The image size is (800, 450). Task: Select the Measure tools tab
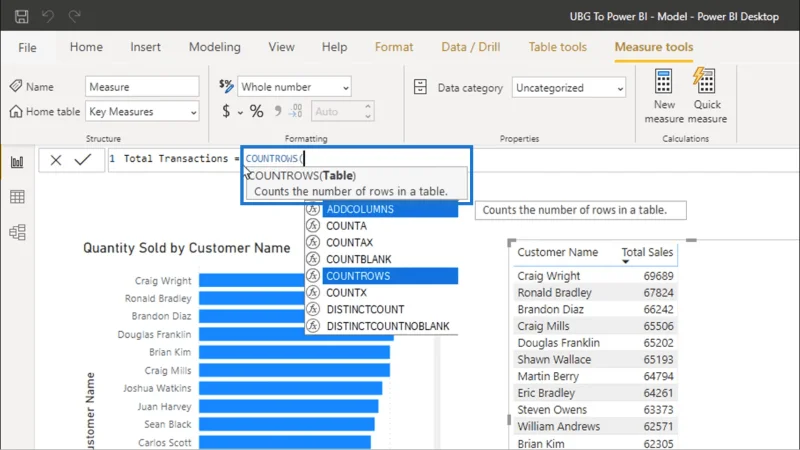tap(654, 47)
